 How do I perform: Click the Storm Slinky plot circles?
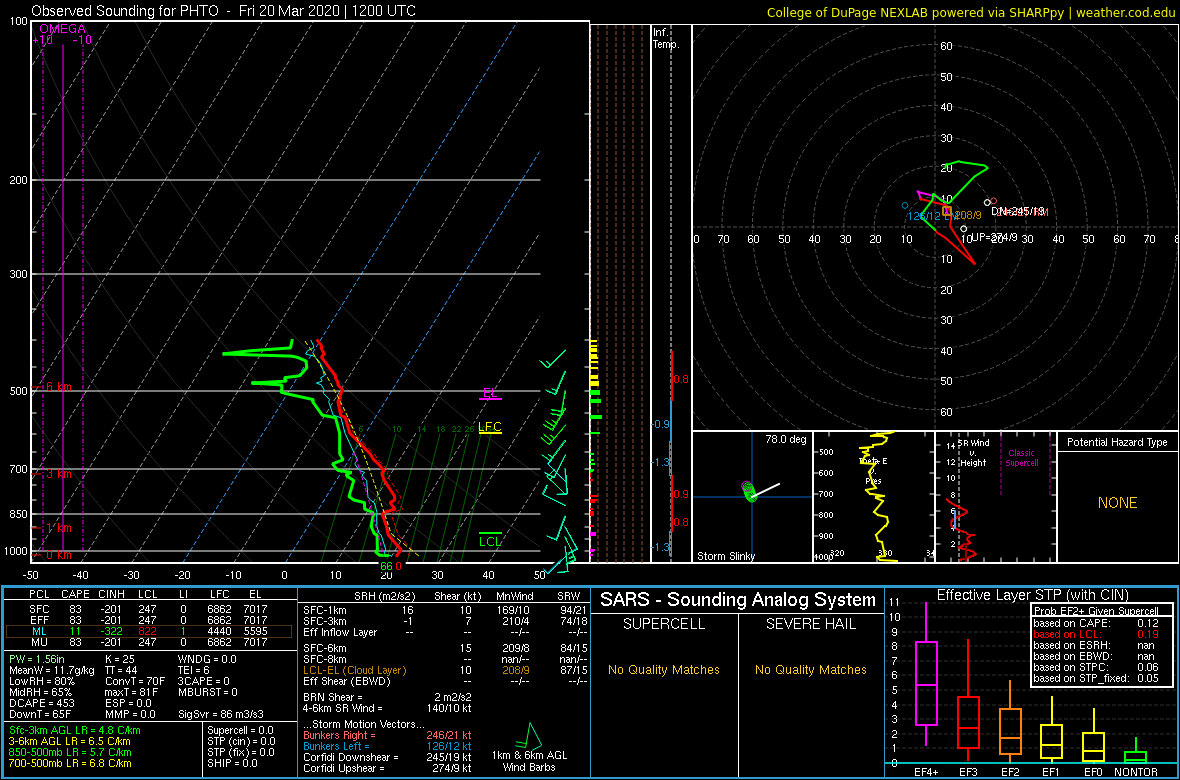click(748, 492)
